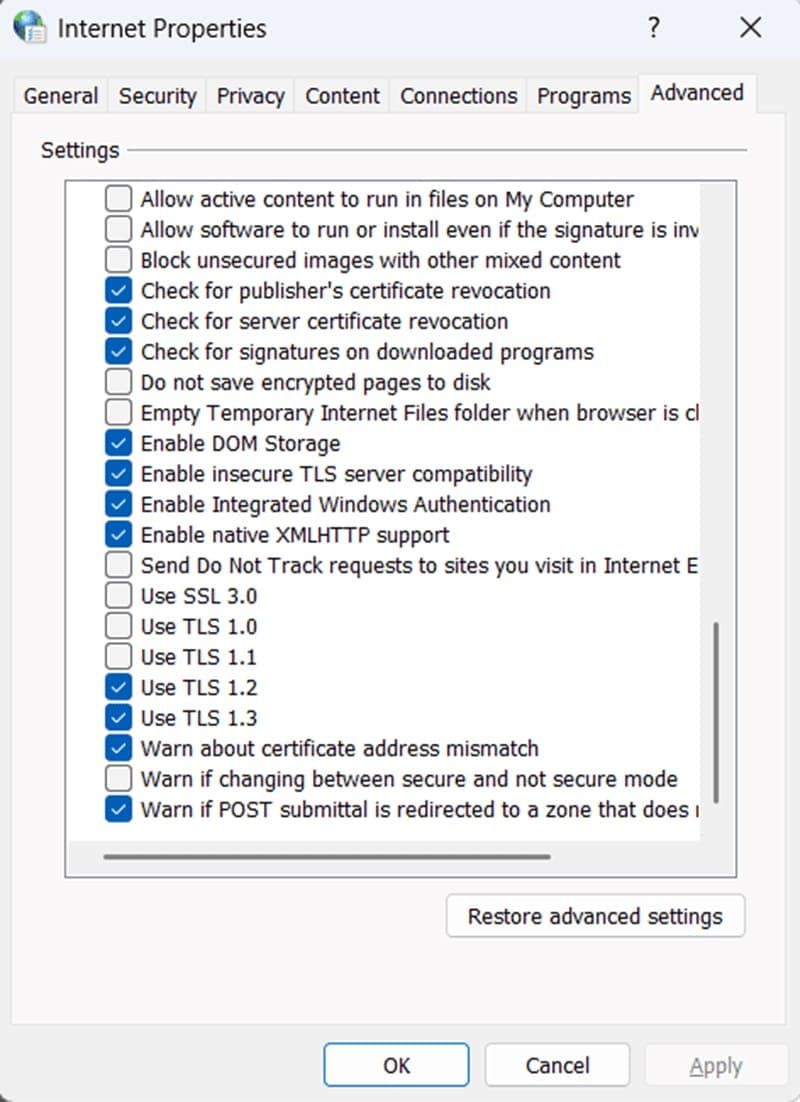Switch to the Security tab
Viewport: 800px width, 1102px height.
[158, 96]
